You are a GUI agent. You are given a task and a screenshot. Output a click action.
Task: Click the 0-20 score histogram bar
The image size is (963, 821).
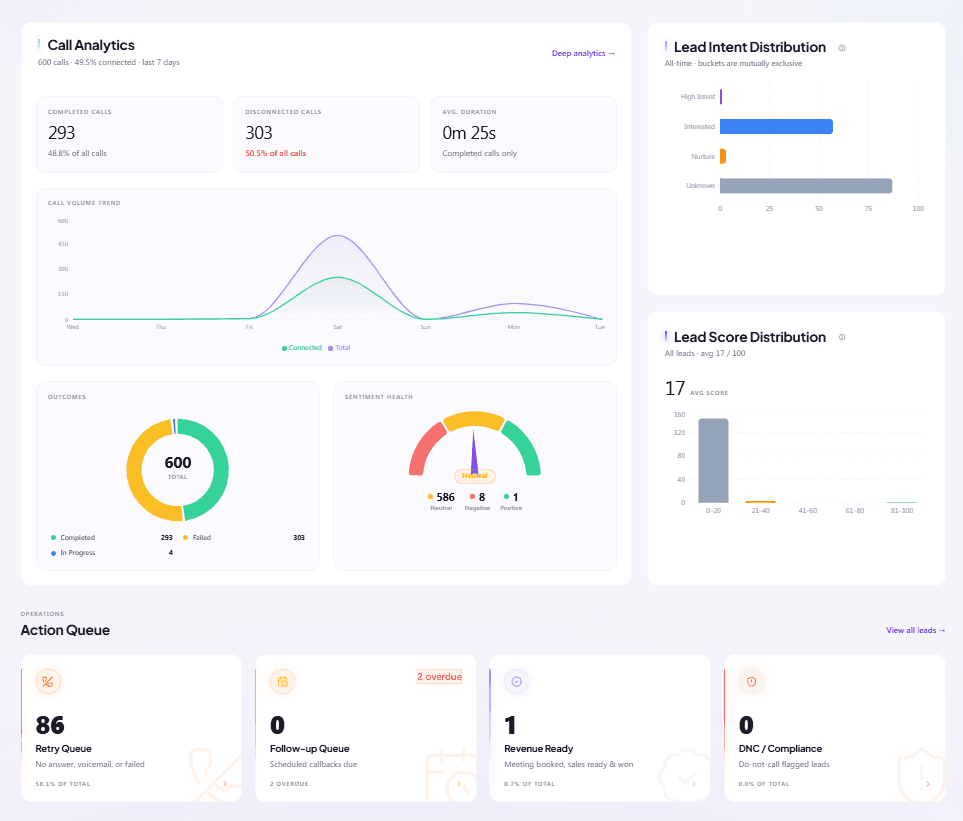tap(713, 461)
